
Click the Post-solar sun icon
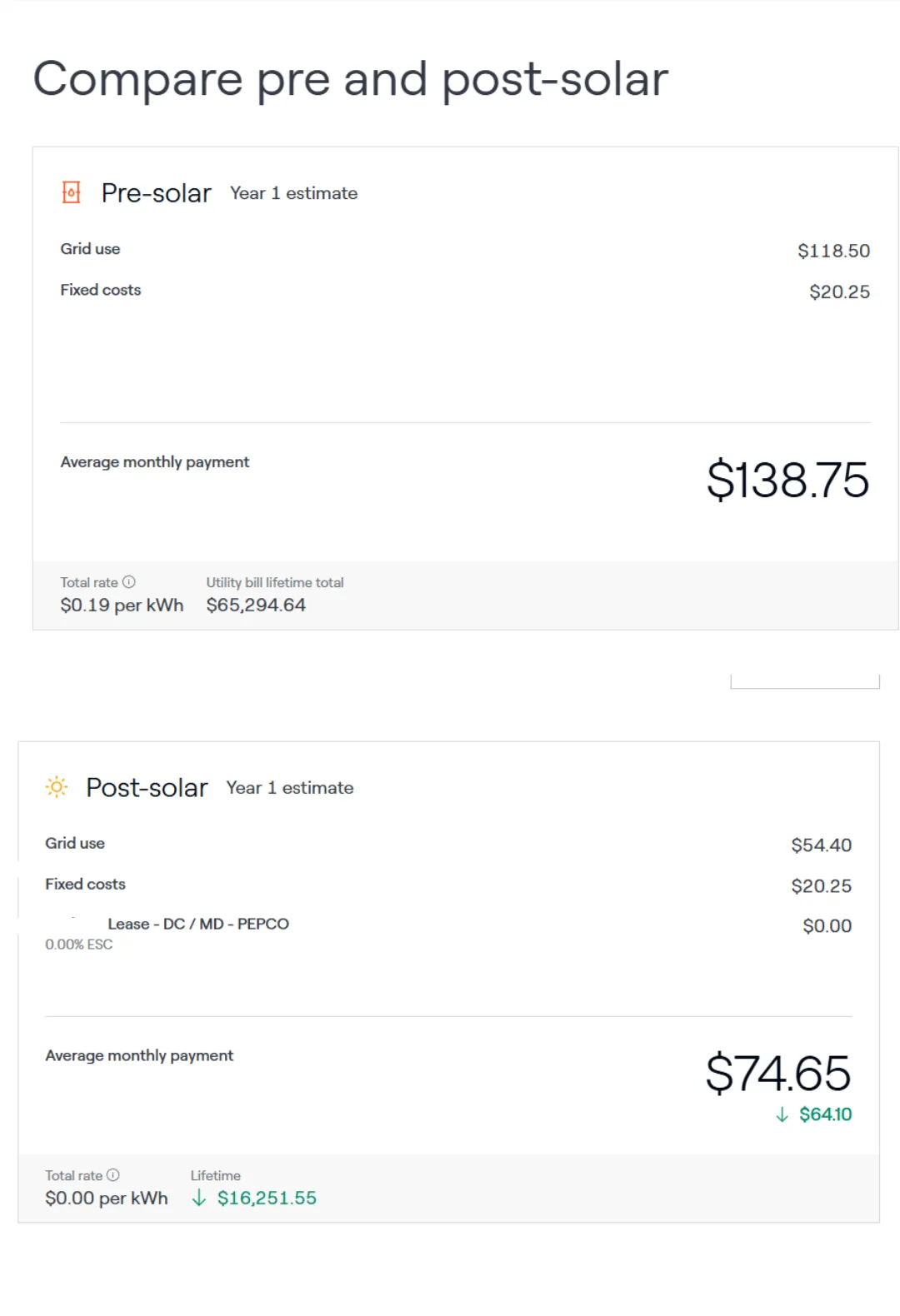[57, 787]
